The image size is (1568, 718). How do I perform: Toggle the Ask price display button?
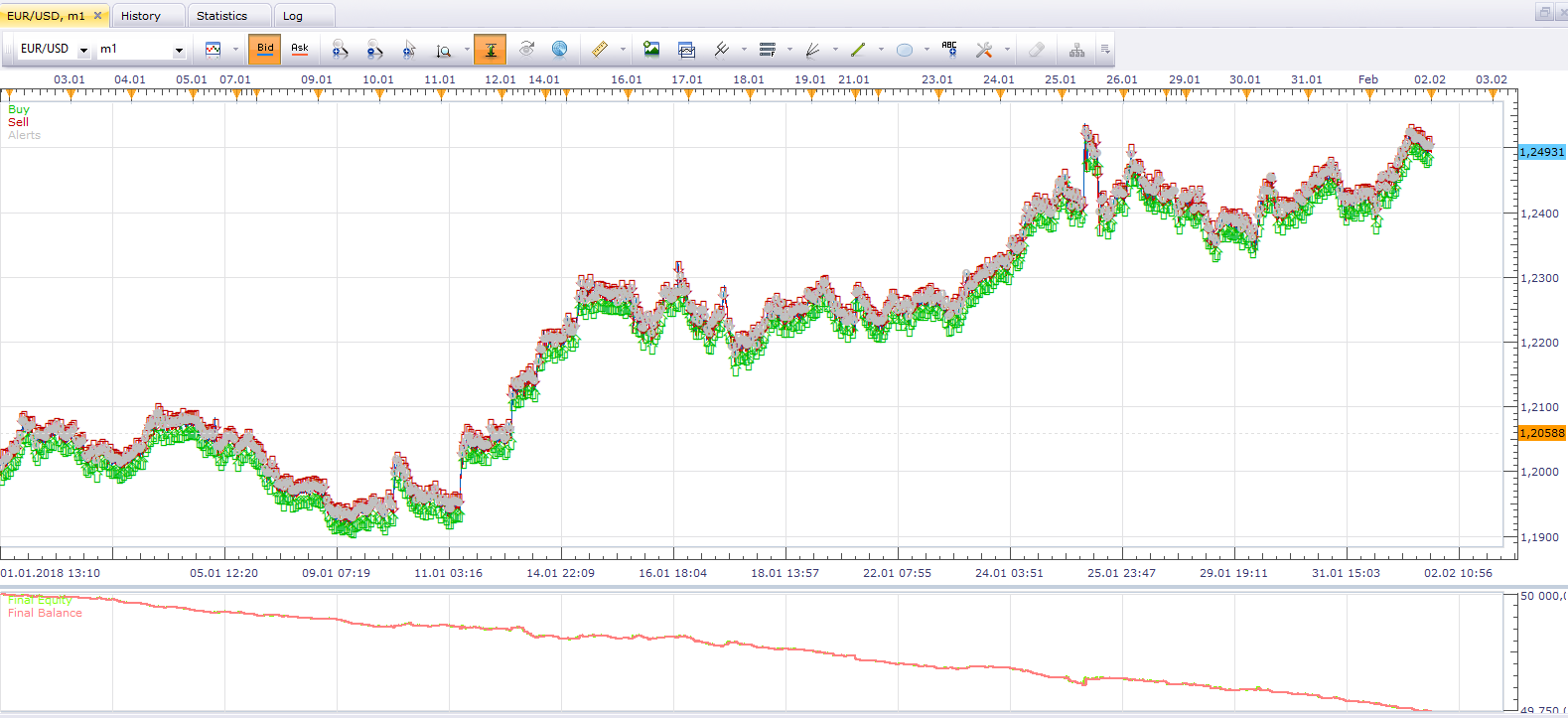click(300, 49)
